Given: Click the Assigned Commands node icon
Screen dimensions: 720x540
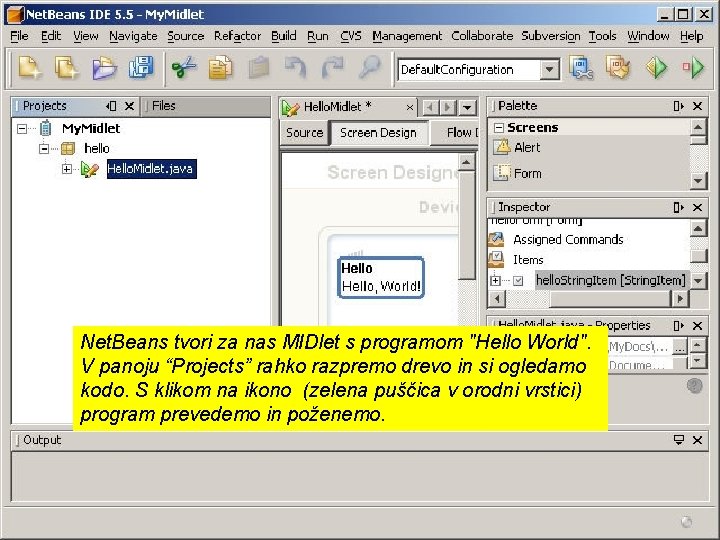Looking at the screenshot, I should pos(496,239).
